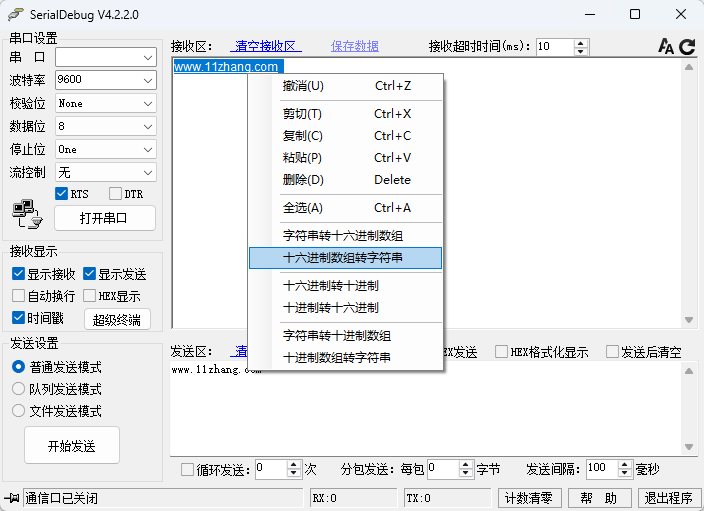Toggle the RTS checkbox
Image resolution: width=704 pixels, height=511 pixels.
[x=62, y=194]
